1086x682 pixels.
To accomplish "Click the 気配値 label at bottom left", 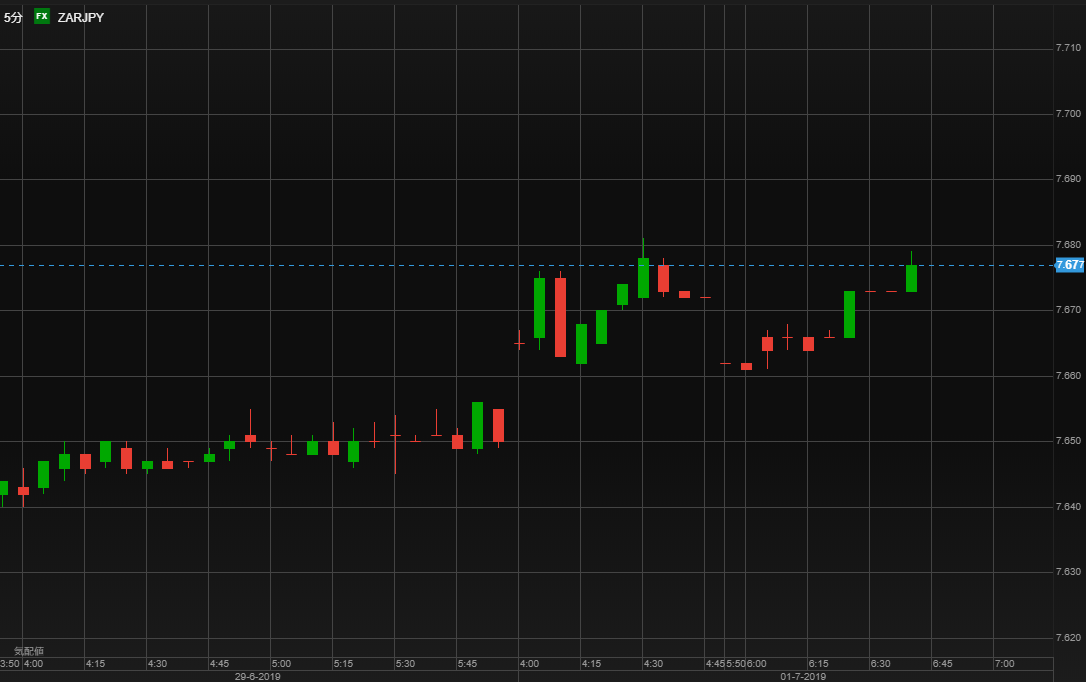I will pyautogui.click(x=29, y=651).
